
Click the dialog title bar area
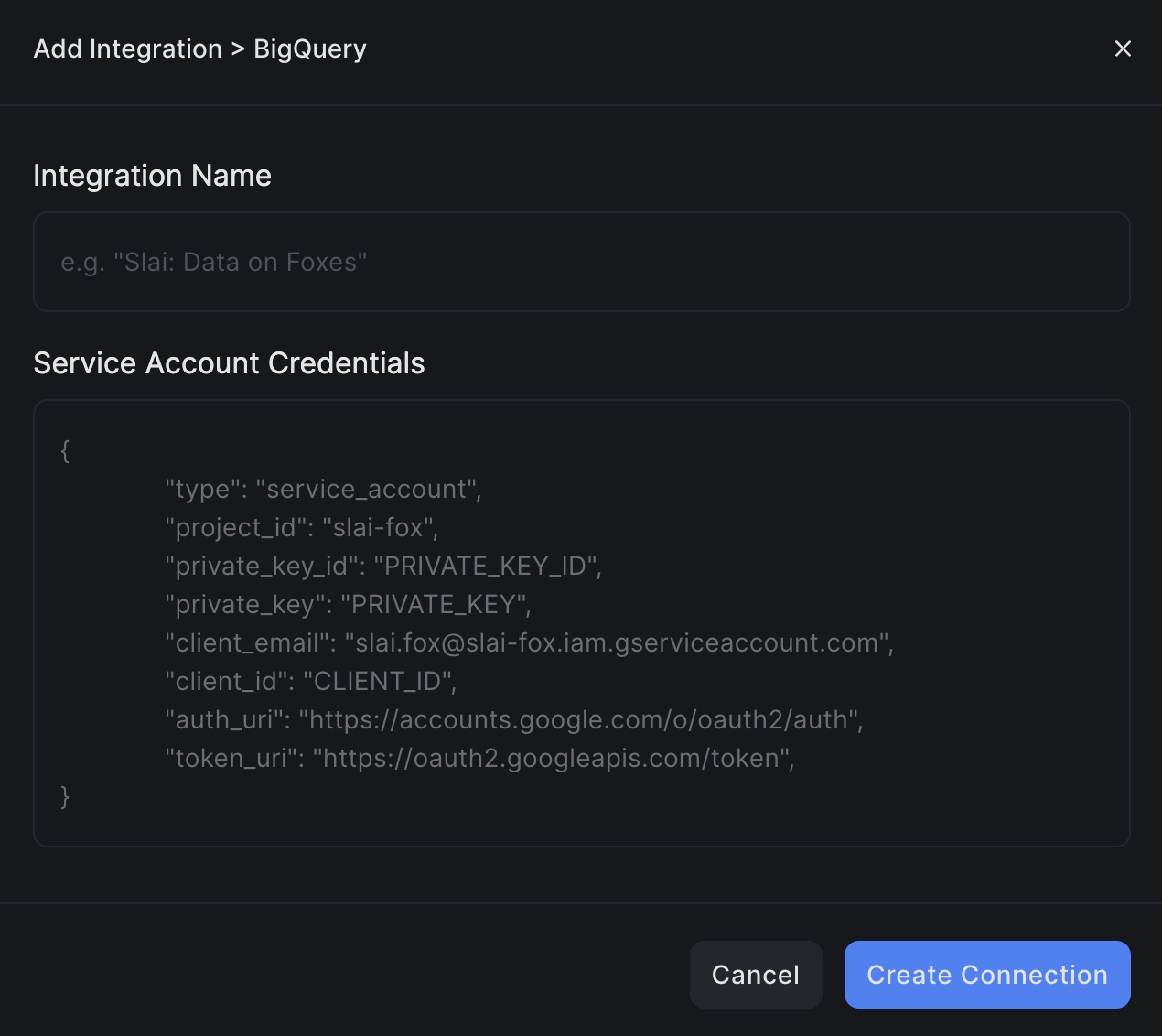pyautogui.click(x=582, y=49)
